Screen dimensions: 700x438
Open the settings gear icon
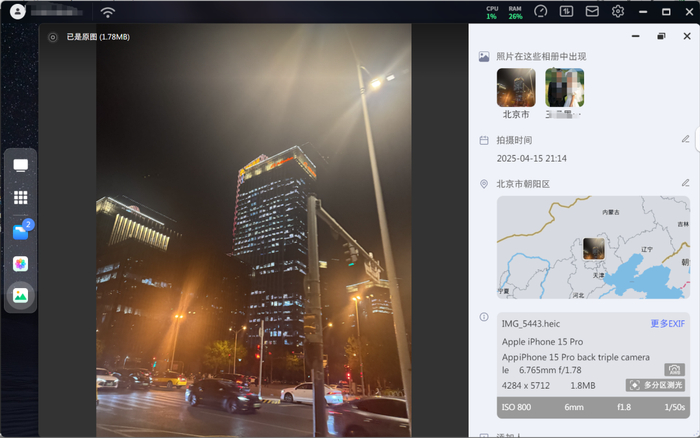pyautogui.click(x=618, y=12)
